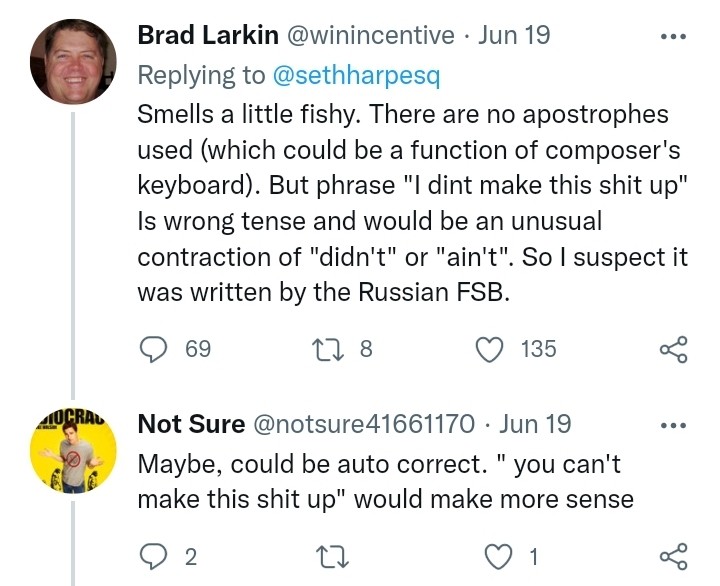
Task: Retweet Brad Larkin's tweet
Action: coord(328,349)
